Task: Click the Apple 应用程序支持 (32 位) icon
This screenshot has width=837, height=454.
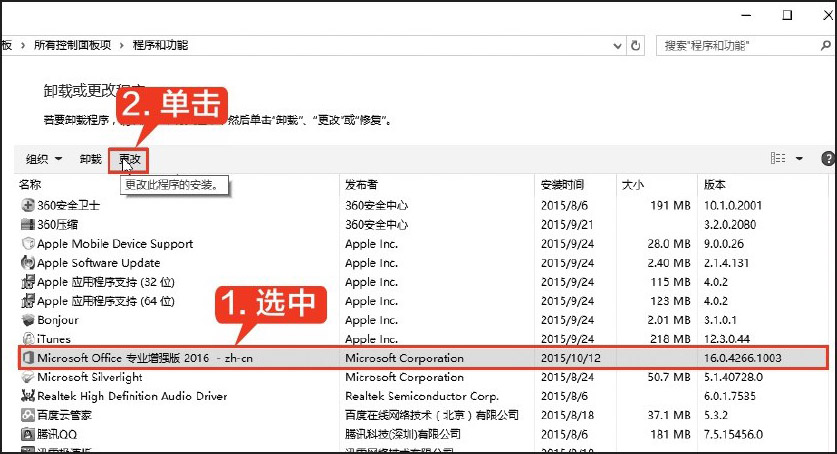Action: point(28,282)
